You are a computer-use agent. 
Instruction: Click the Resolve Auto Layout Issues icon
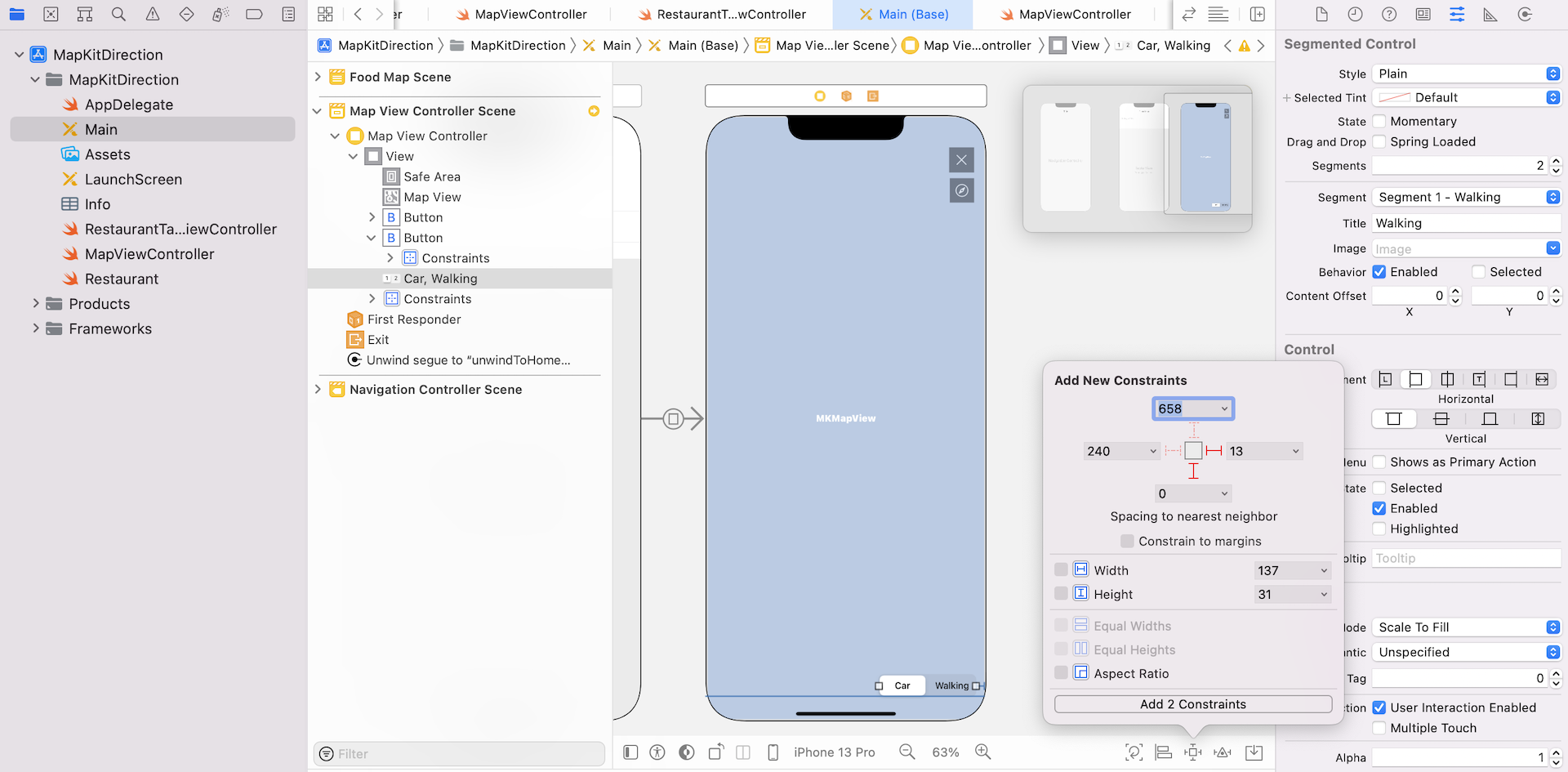click(x=1223, y=752)
